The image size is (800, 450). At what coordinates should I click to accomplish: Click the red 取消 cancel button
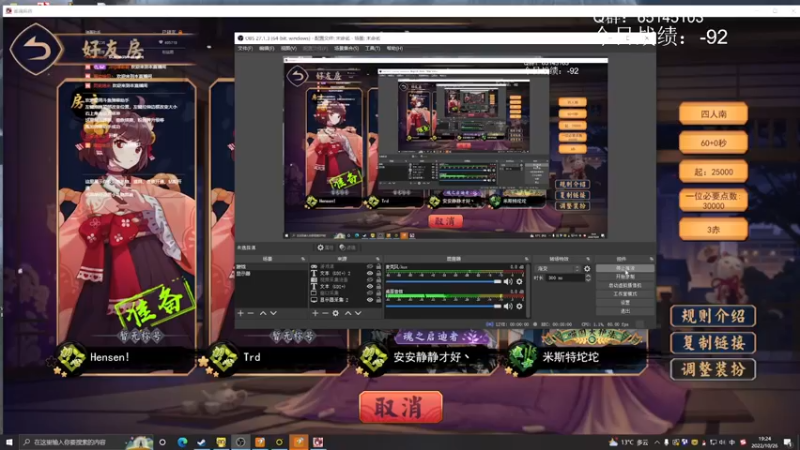click(x=401, y=407)
